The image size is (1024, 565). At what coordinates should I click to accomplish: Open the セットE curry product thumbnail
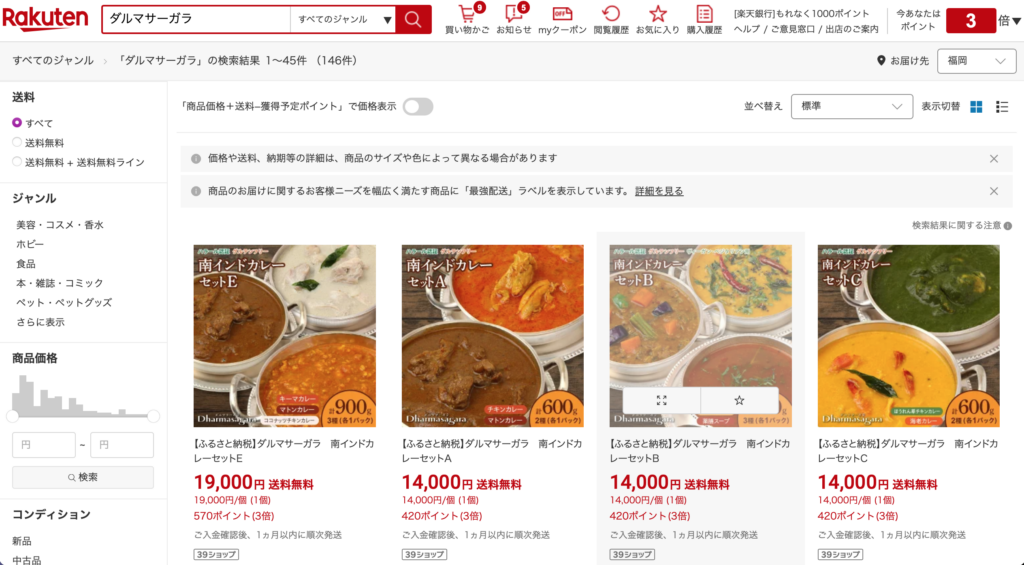[285, 336]
